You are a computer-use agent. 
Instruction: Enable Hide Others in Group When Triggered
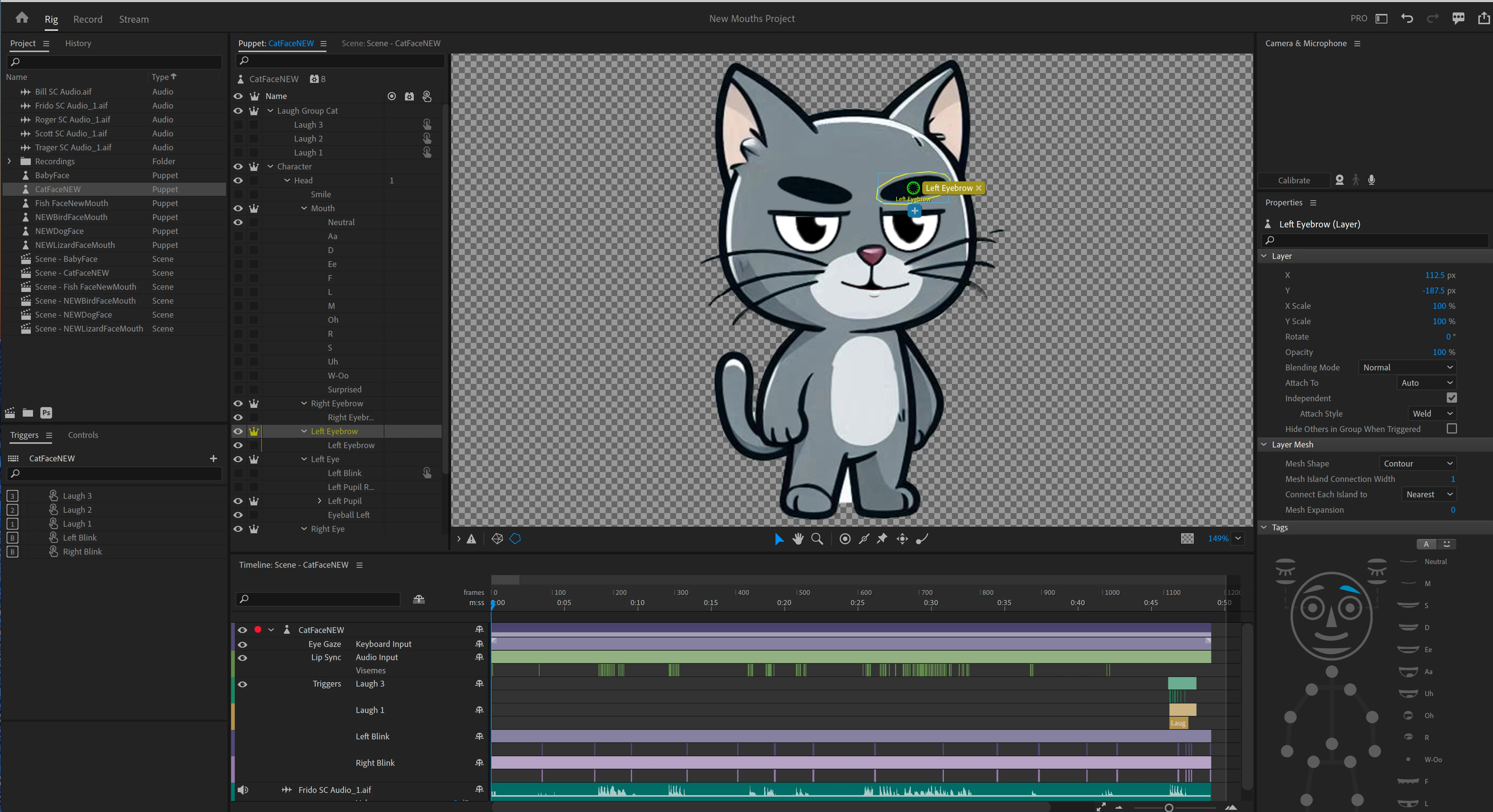click(1451, 429)
